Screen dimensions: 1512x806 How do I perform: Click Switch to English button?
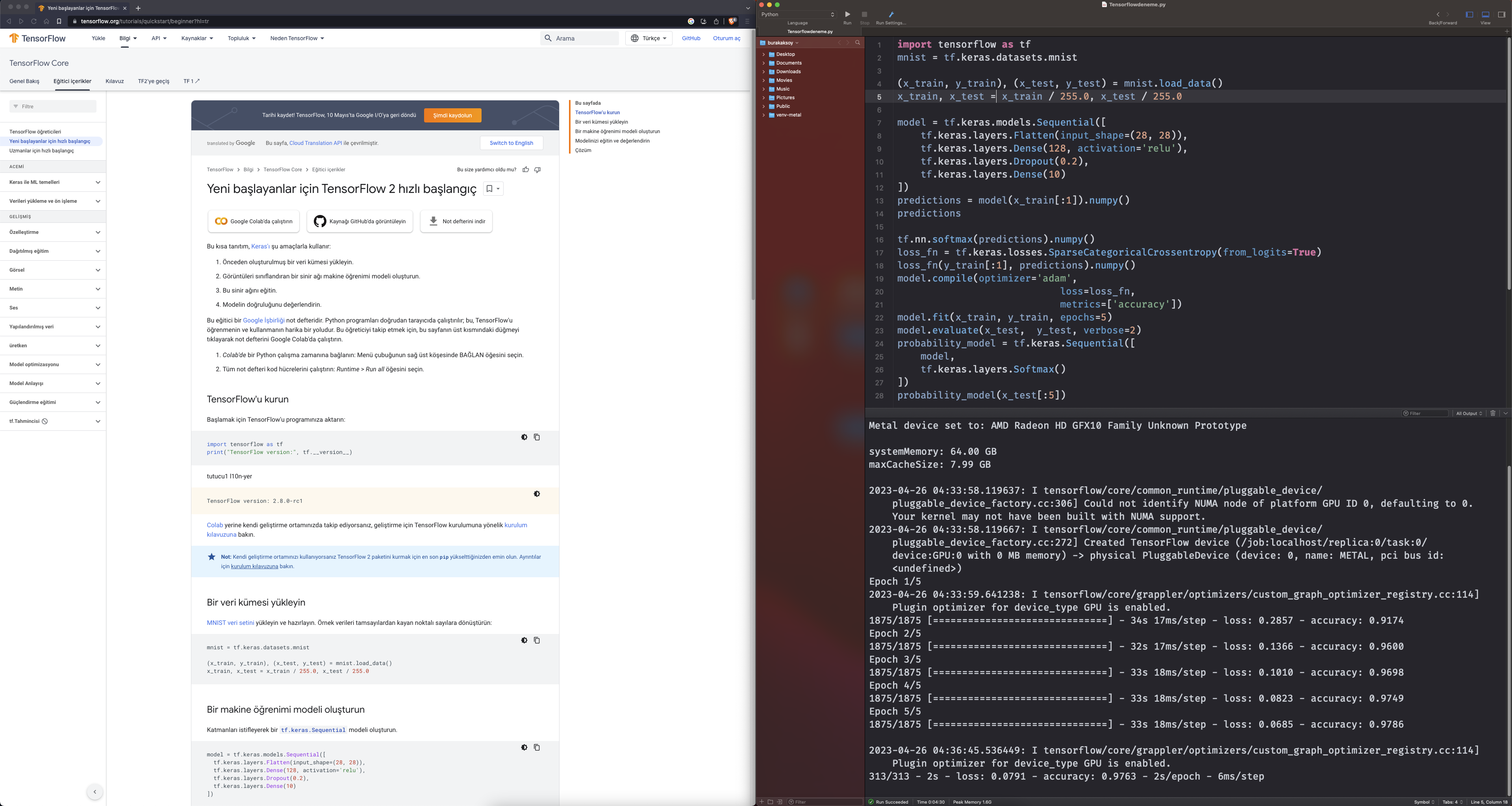tap(511, 143)
